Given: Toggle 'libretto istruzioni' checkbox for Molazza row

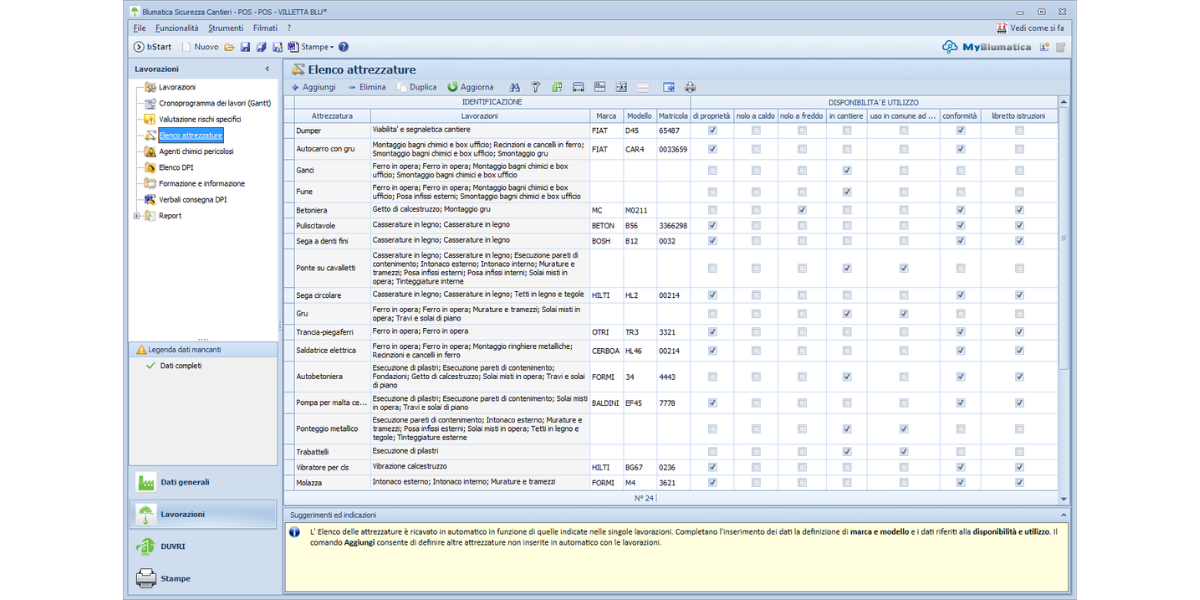Looking at the screenshot, I should (x=1019, y=482).
